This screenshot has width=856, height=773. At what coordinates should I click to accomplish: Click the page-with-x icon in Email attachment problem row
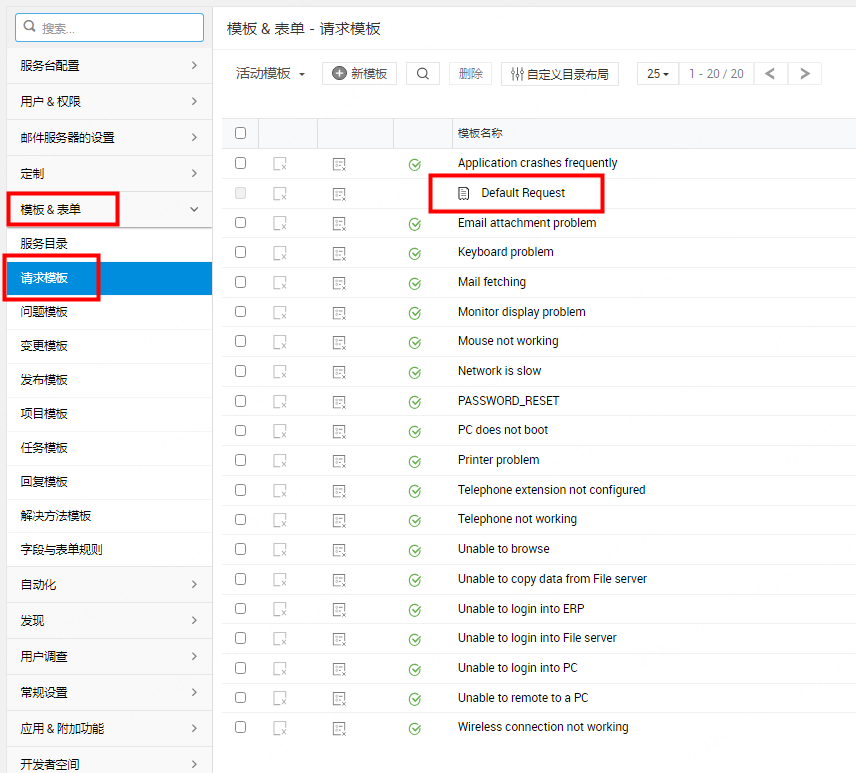point(280,223)
